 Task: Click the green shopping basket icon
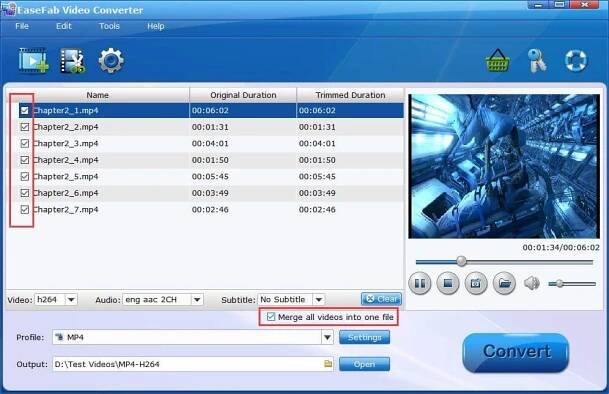(497, 61)
